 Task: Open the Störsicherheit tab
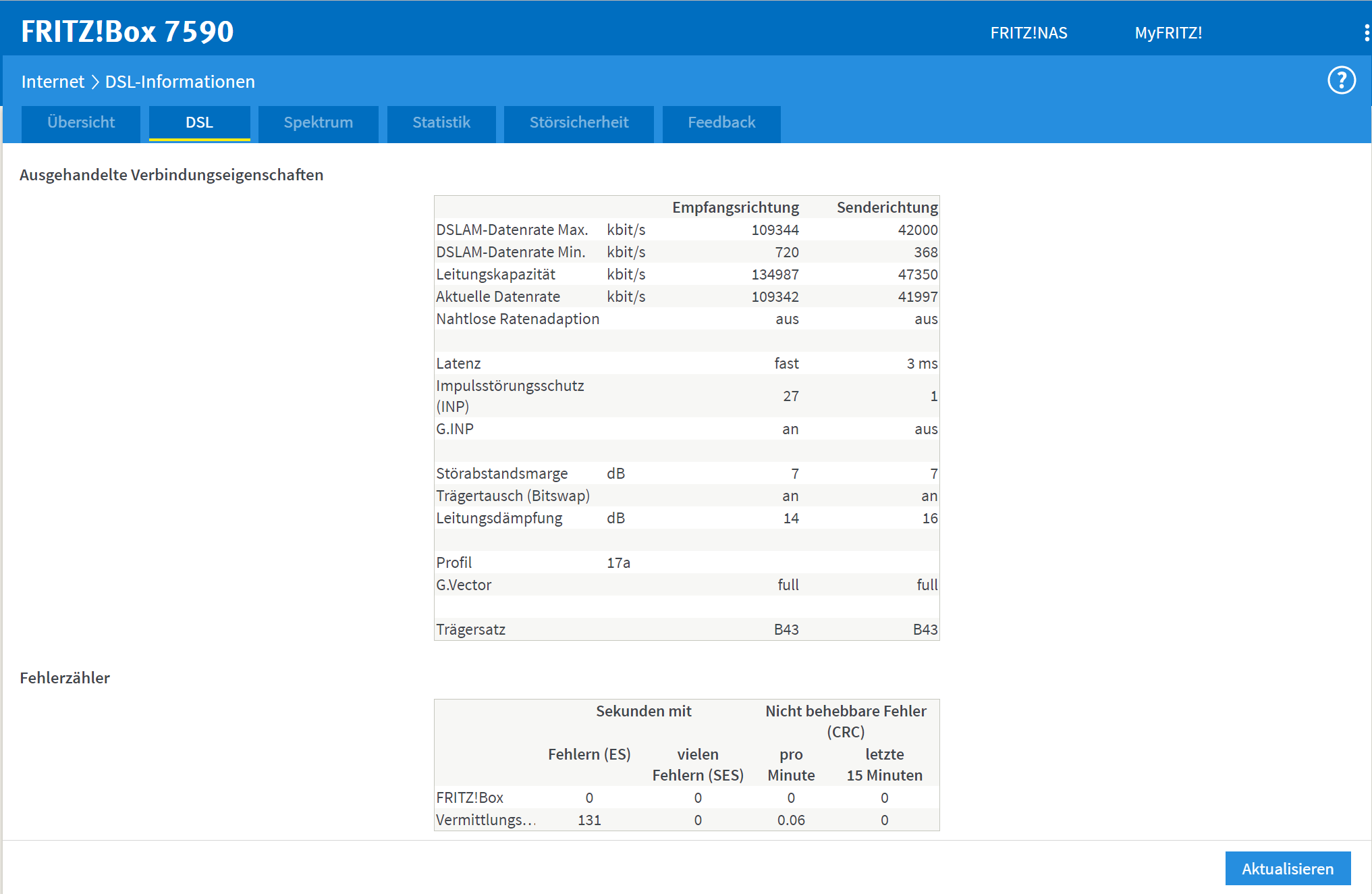[x=578, y=123]
